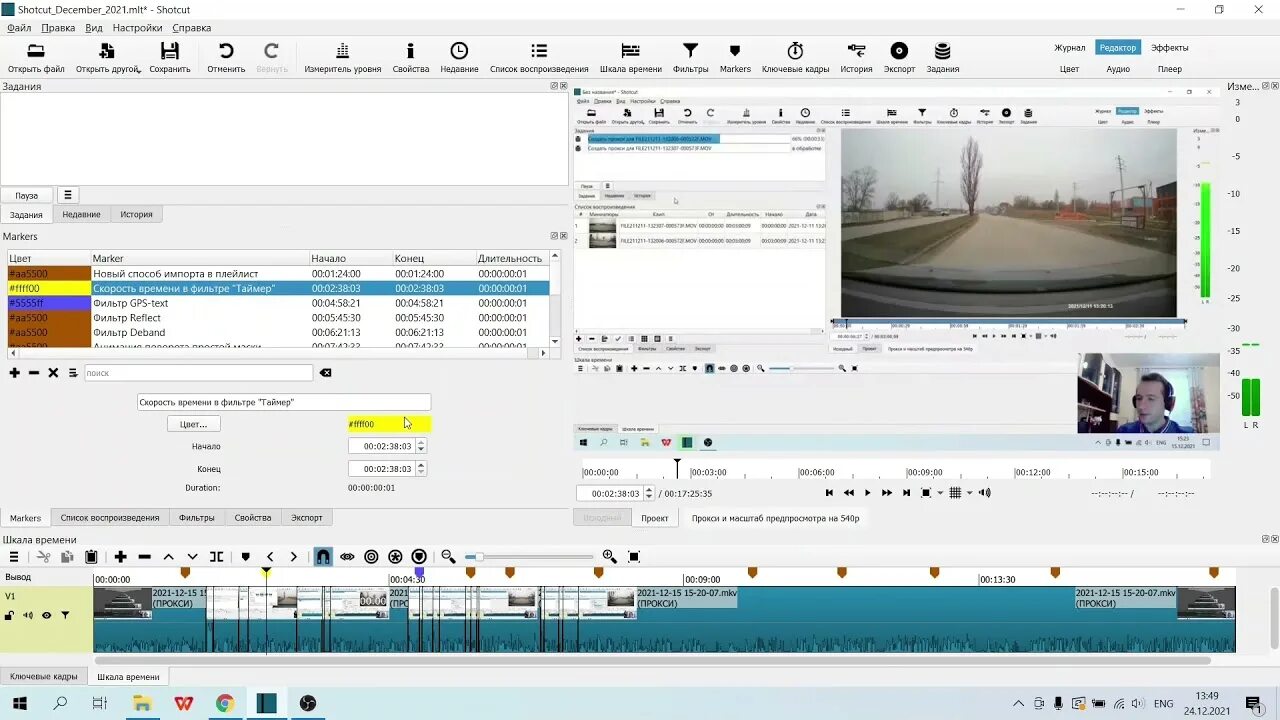Image resolution: width=1280 pixels, height=720 pixels.
Task: Click the Lift up-arrow icon in timeline toolbar
Action: (169, 557)
